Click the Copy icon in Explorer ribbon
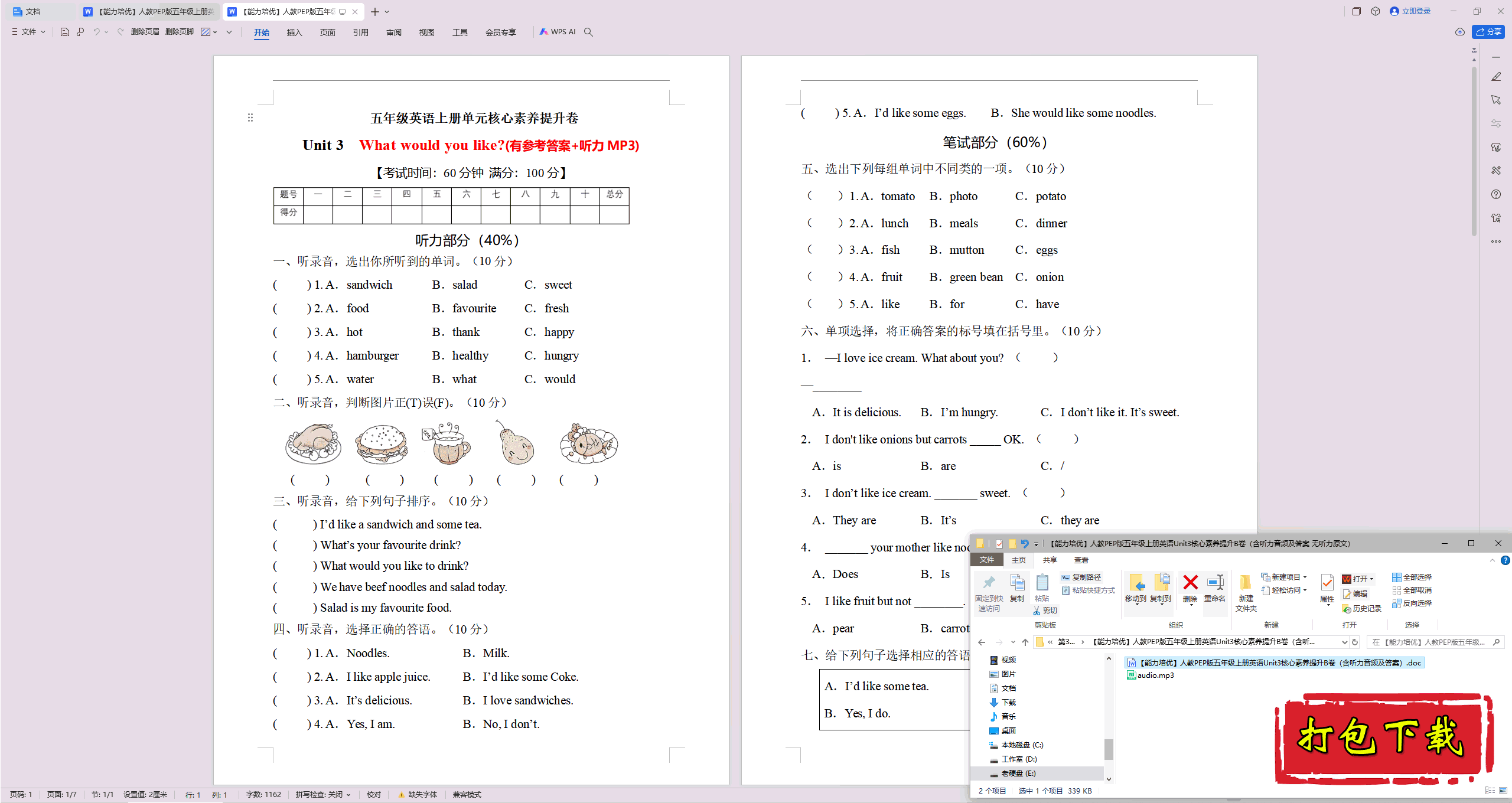 (1017, 583)
